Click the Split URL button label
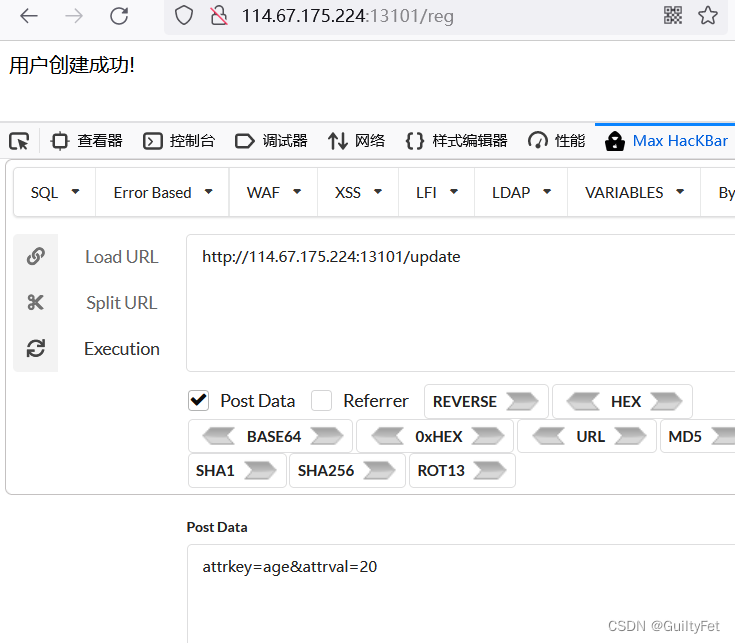The image size is (735, 643). click(122, 303)
